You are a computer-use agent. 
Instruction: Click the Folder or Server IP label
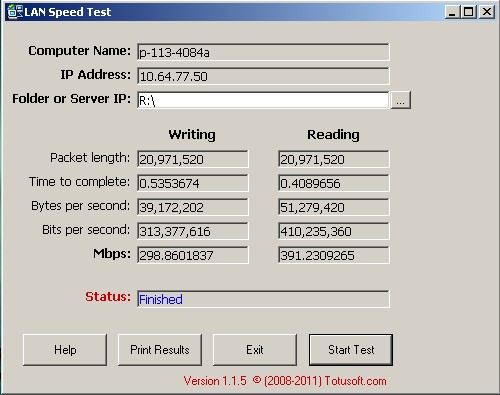[x=71, y=99]
